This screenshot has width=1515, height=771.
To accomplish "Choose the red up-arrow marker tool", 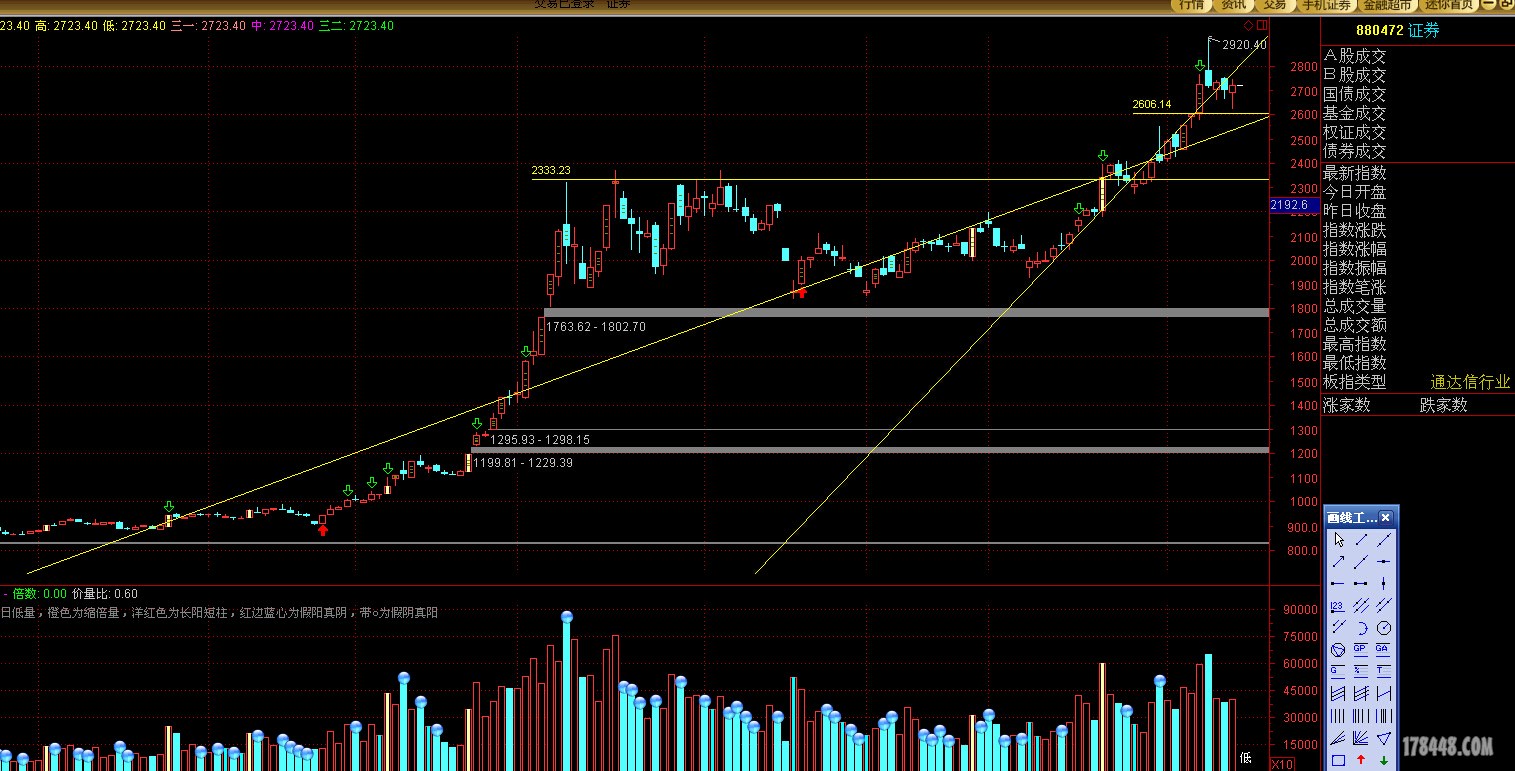I will point(1361,760).
